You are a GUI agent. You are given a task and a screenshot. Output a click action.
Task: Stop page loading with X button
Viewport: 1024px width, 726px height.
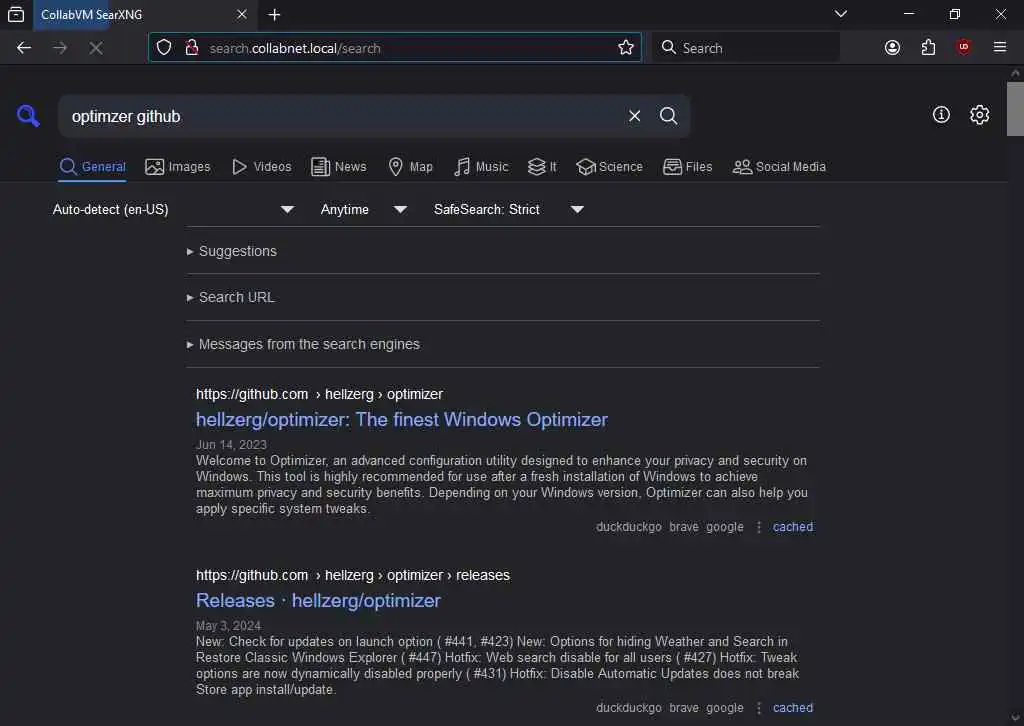tap(96, 48)
